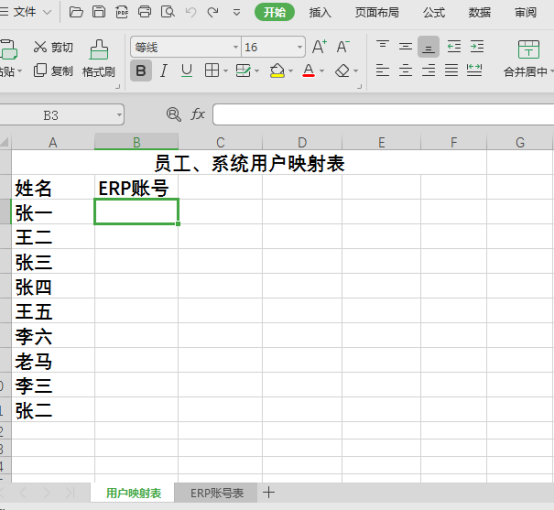Align text to vertical middle

tap(406, 46)
